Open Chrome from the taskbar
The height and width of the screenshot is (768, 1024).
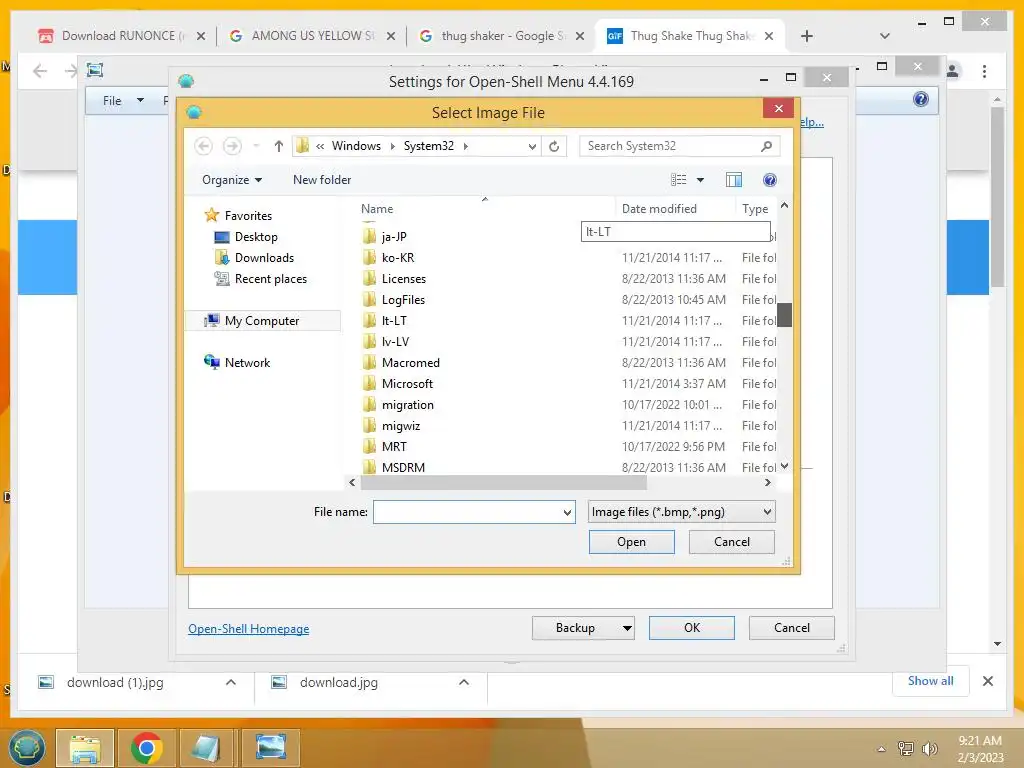146,748
